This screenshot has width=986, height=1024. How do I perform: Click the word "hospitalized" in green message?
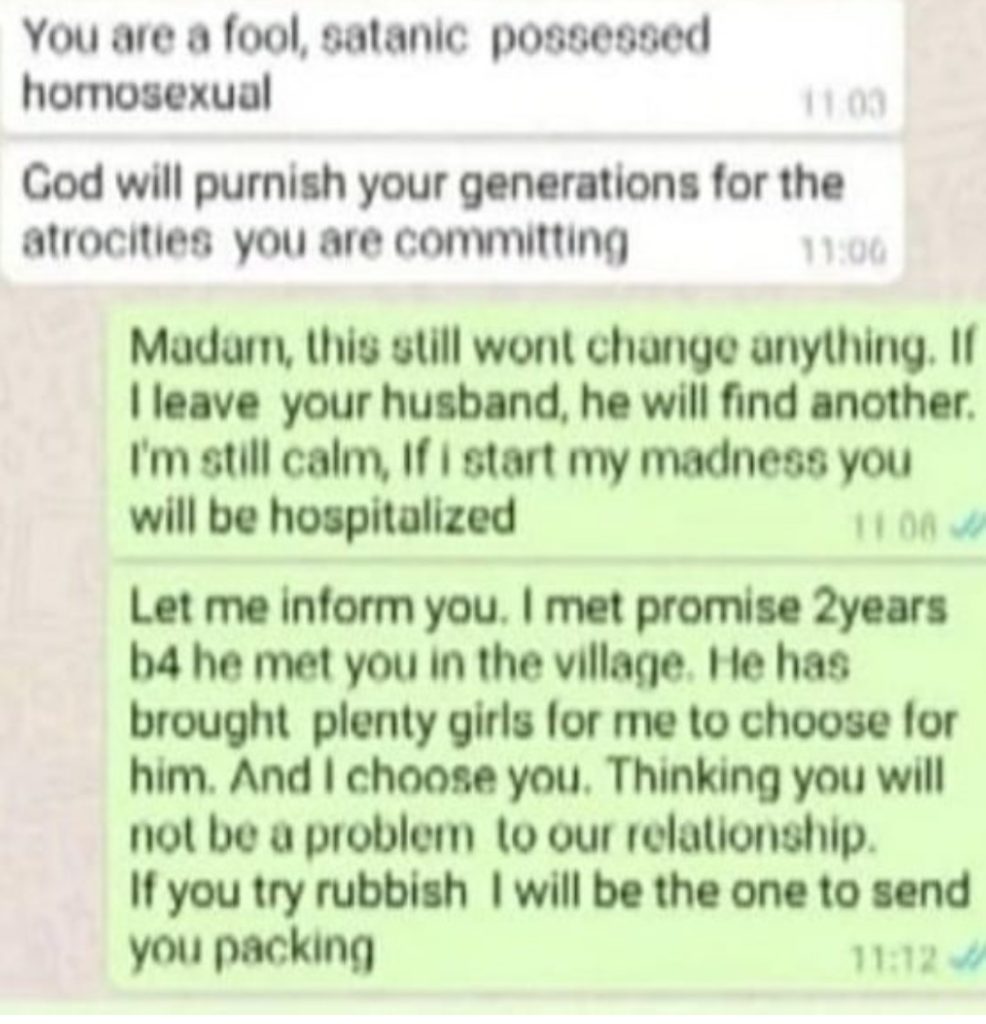pos(394,519)
